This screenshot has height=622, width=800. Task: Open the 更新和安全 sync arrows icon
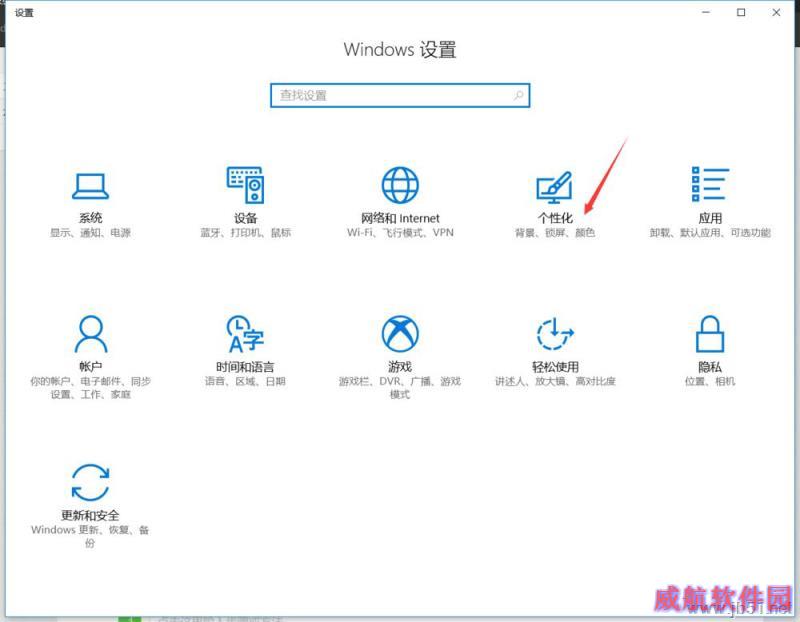click(x=90, y=482)
